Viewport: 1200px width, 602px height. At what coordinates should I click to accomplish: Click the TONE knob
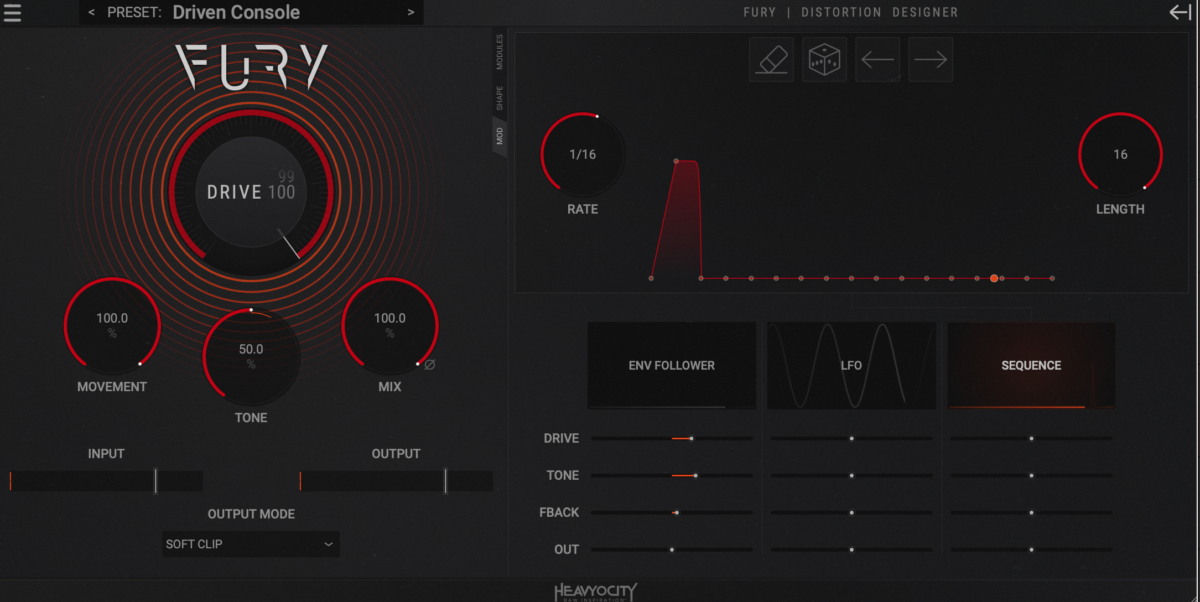click(x=251, y=357)
